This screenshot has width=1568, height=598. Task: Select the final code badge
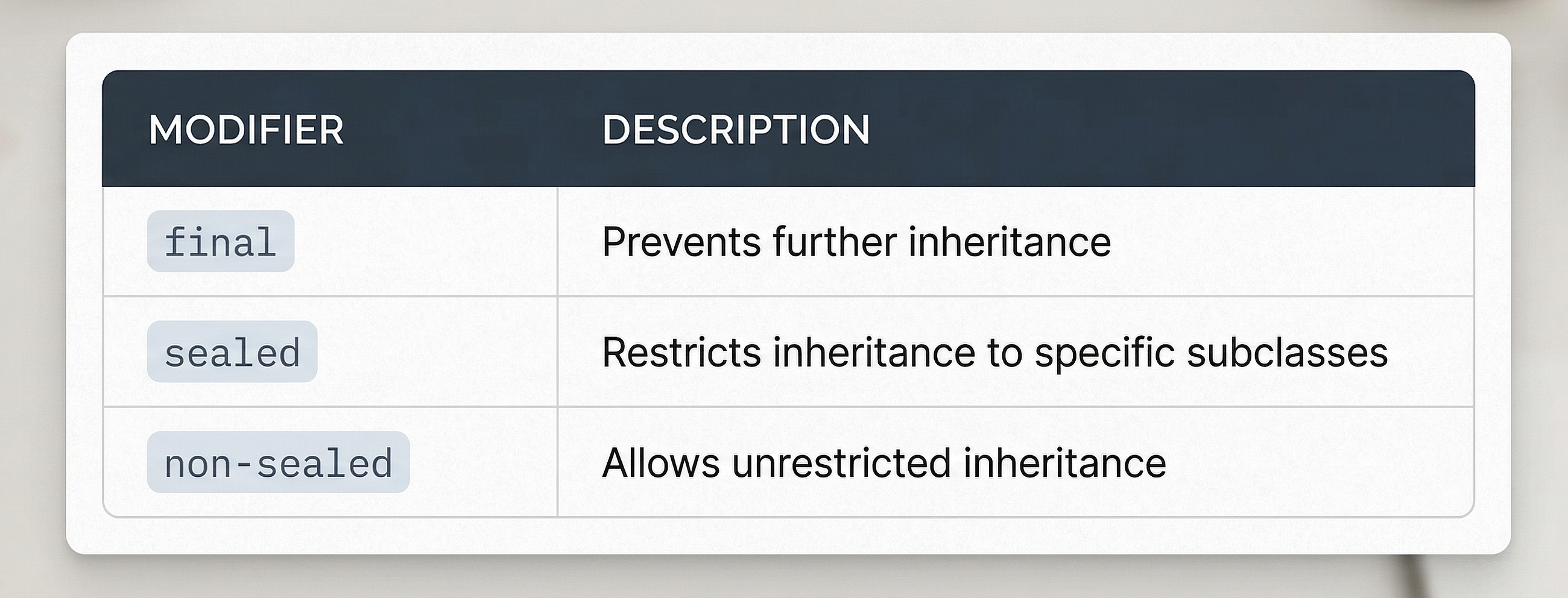[x=220, y=241]
